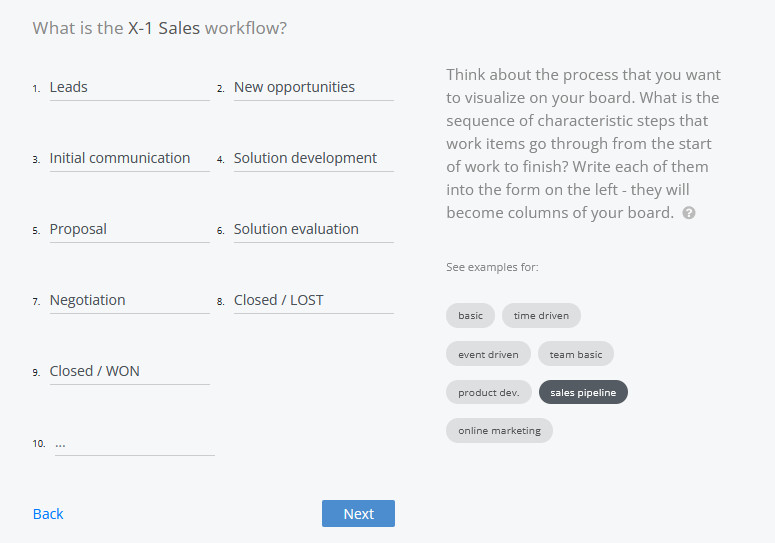Select the basic example chip
The height and width of the screenshot is (543, 775).
470,315
